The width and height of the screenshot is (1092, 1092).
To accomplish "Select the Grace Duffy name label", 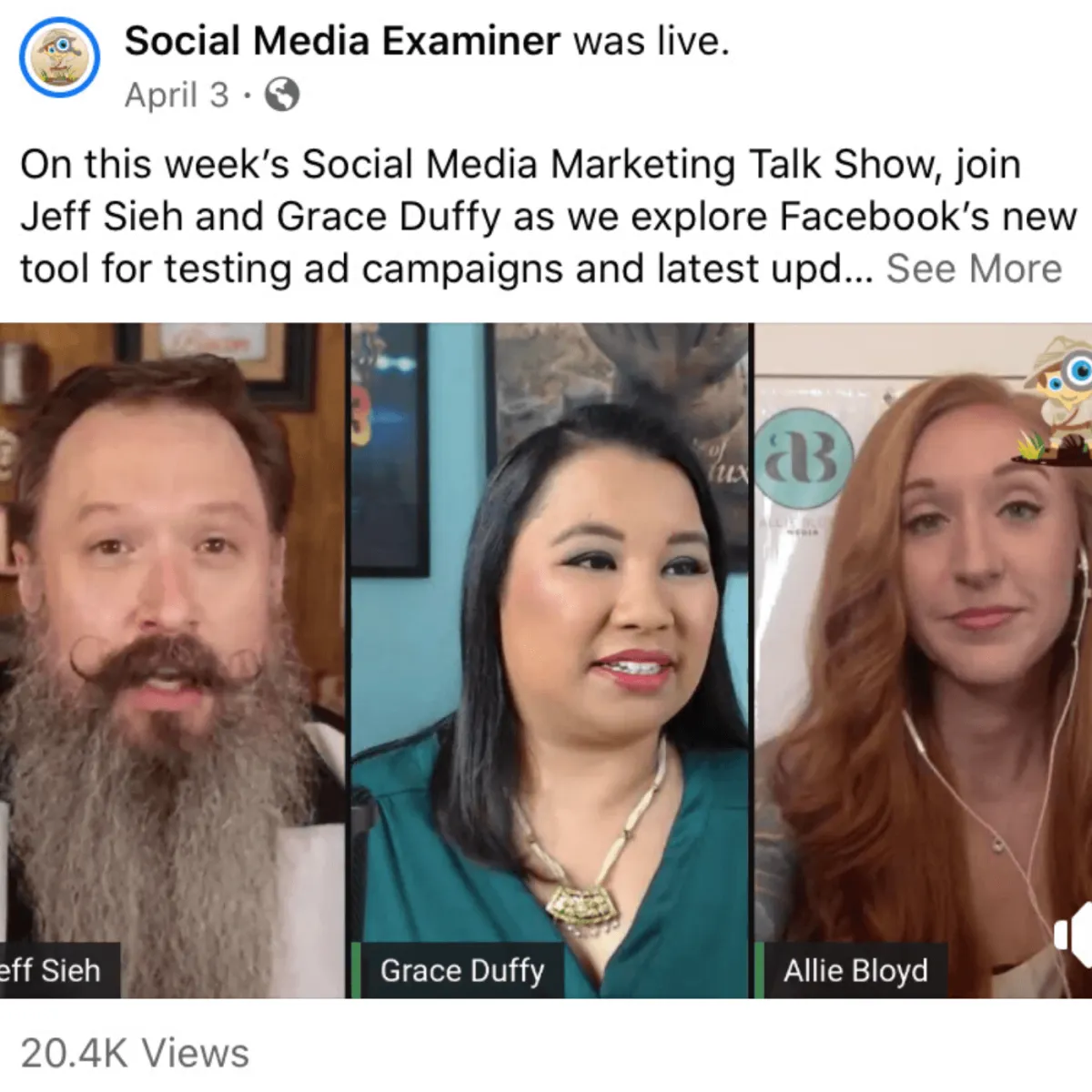I will point(462,971).
